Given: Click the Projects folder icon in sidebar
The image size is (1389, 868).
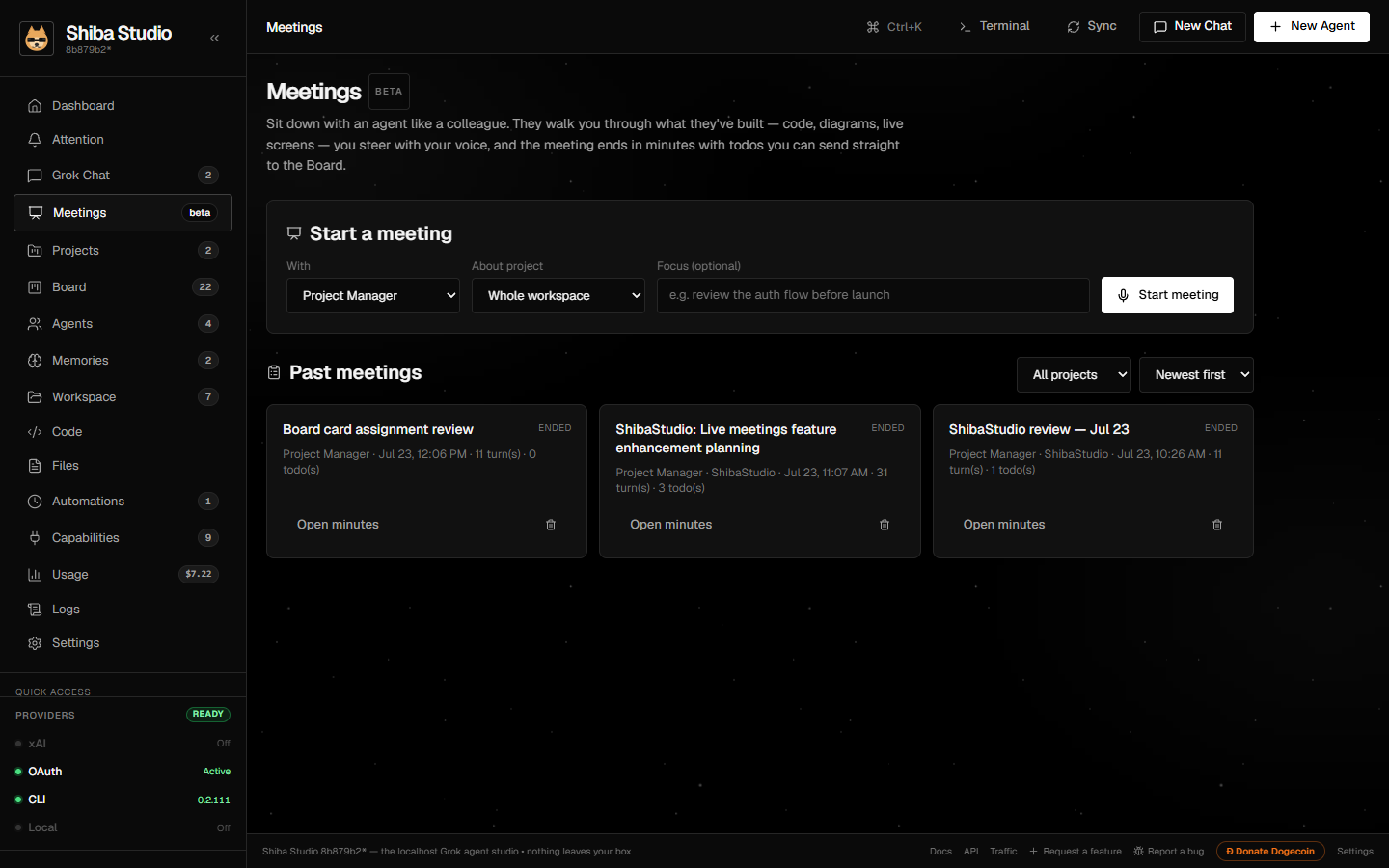Looking at the screenshot, I should [35, 251].
